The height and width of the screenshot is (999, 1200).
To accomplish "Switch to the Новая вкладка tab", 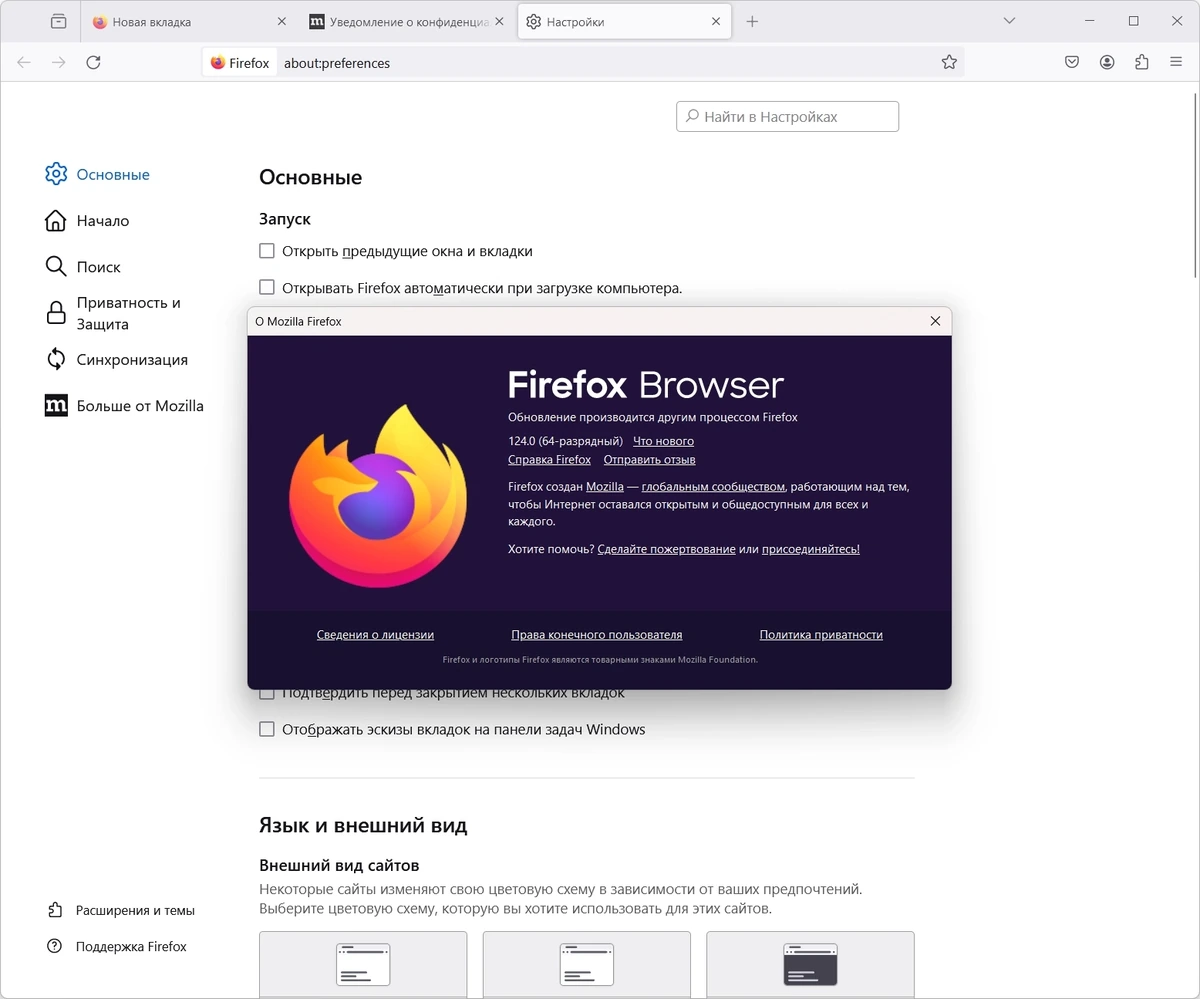I will [x=187, y=21].
